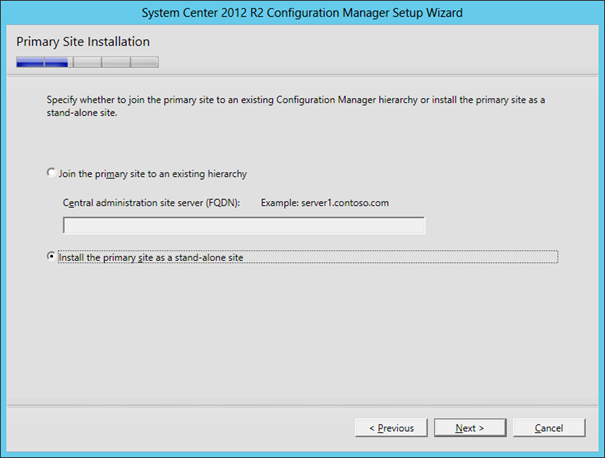Viewport: 605px width, 458px height.
Task: Click the Example: server1.contoso.com text
Action: 325,203
